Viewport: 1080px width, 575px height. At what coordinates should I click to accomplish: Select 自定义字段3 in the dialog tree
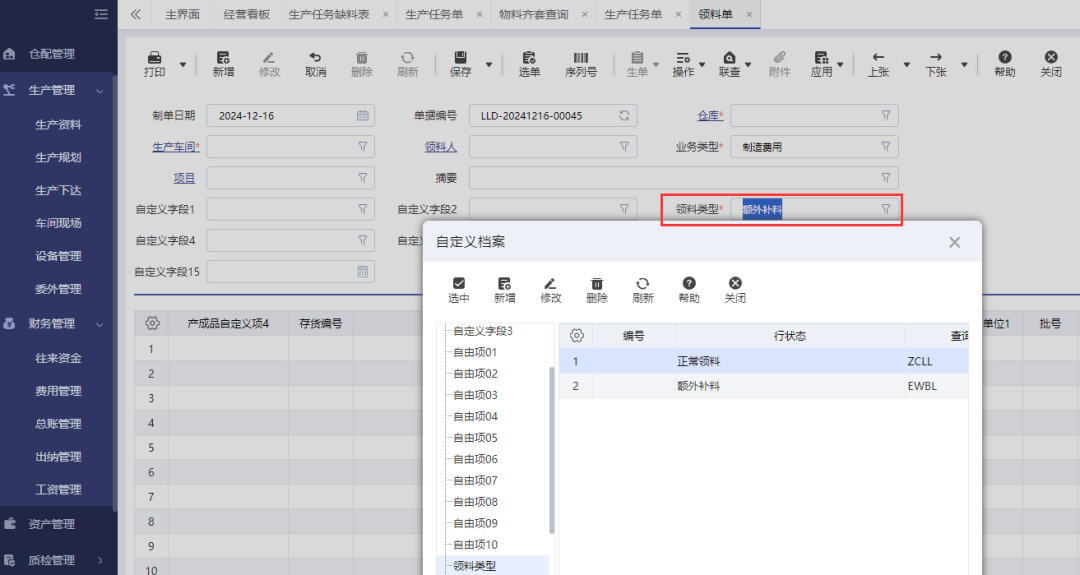483,331
